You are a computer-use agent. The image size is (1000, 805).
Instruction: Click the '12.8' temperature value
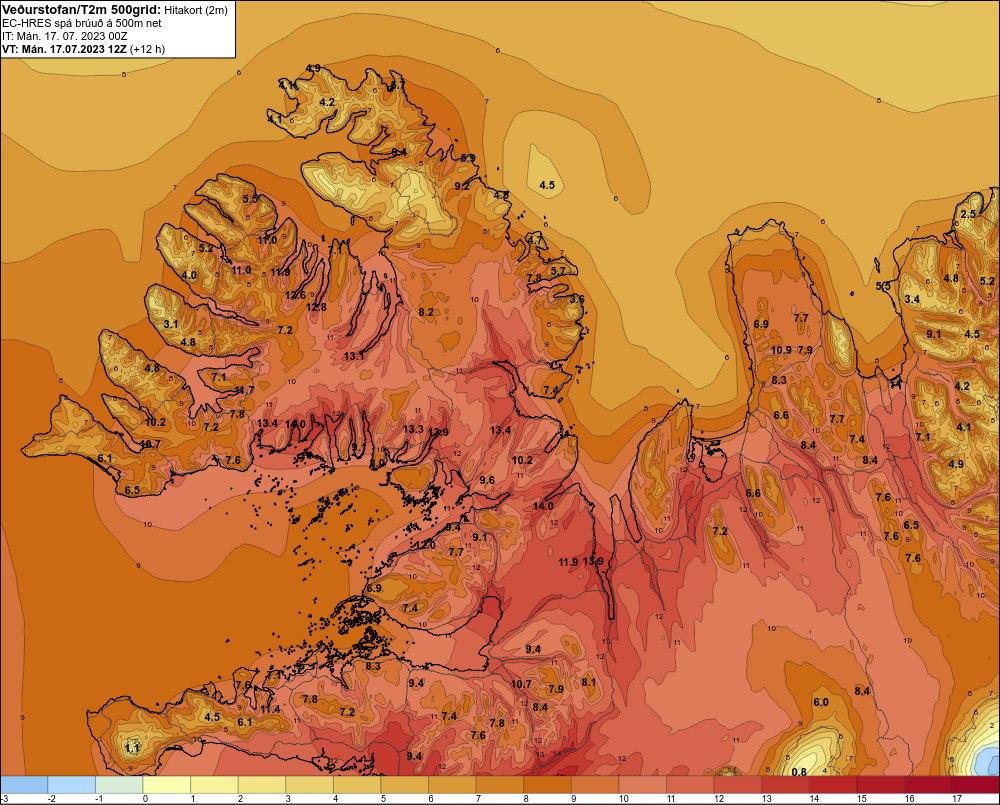pos(316,307)
